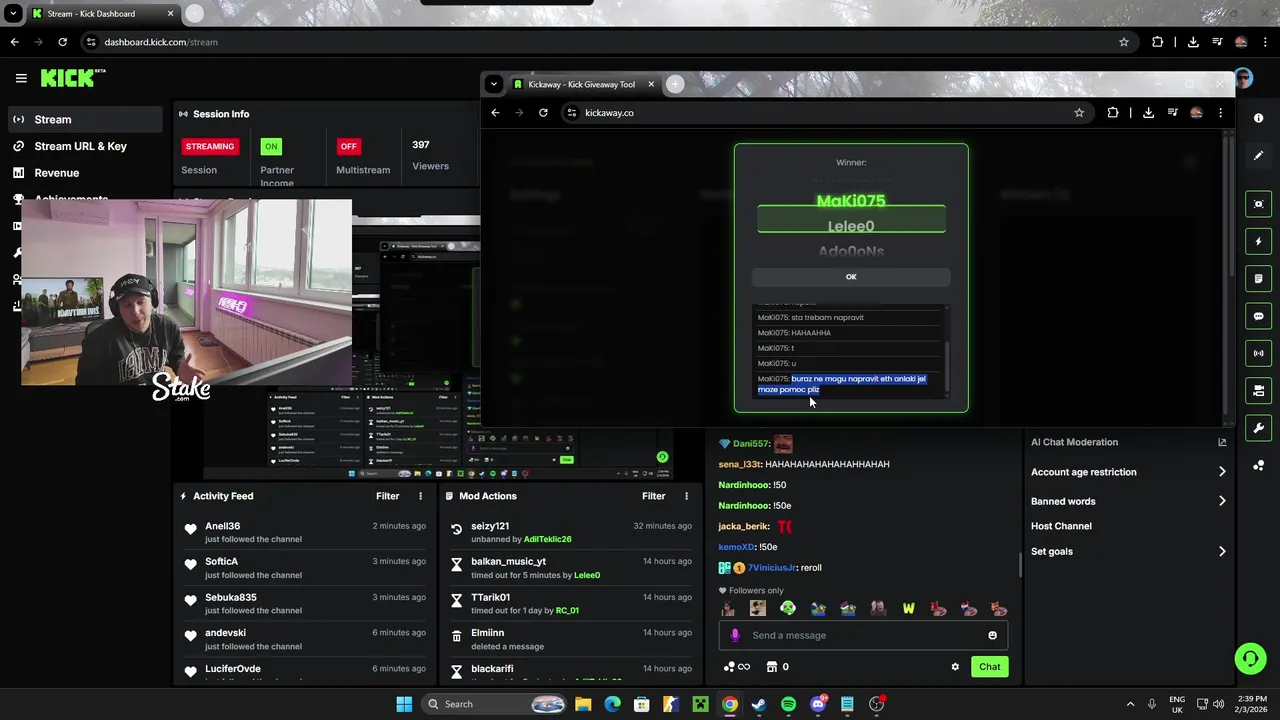Image resolution: width=1280 pixels, height=720 pixels.
Task: Click the AdilTeklic26 moderator link
Action: point(547,539)
